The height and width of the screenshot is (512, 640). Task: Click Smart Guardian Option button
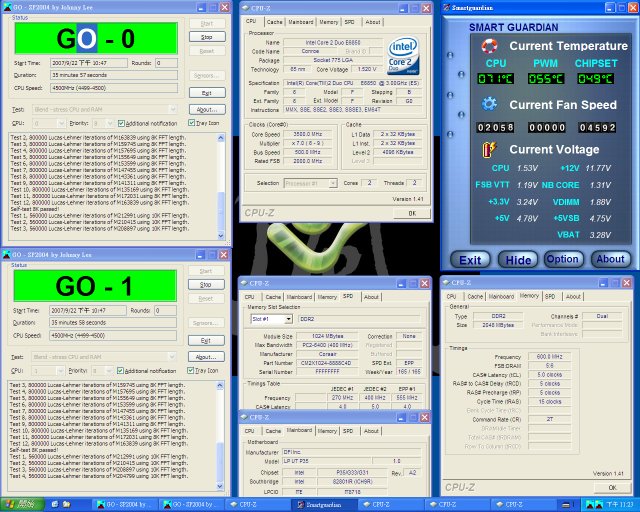(562, 259)
